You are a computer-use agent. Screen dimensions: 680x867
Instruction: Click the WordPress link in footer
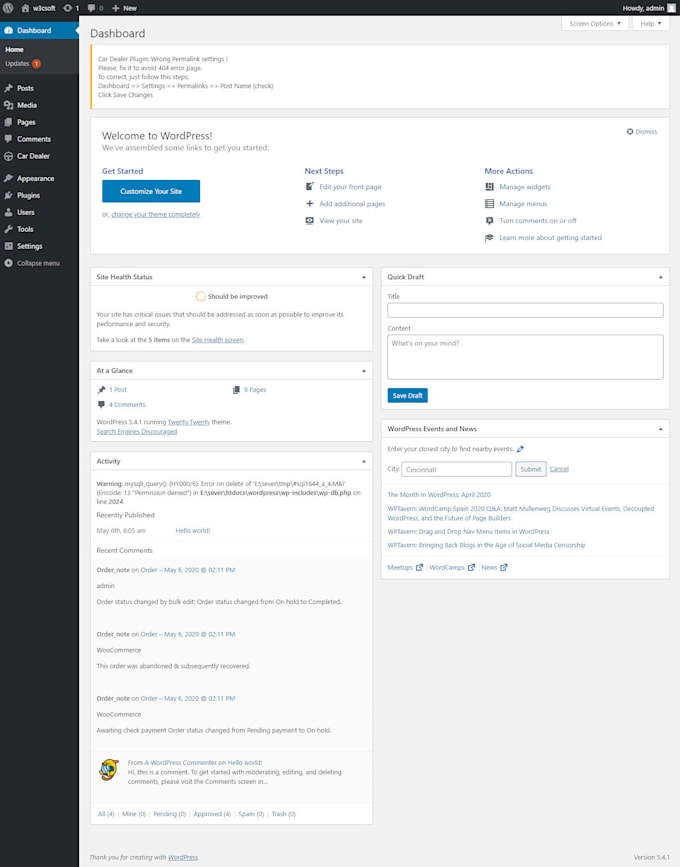click(x=182, y=857)
